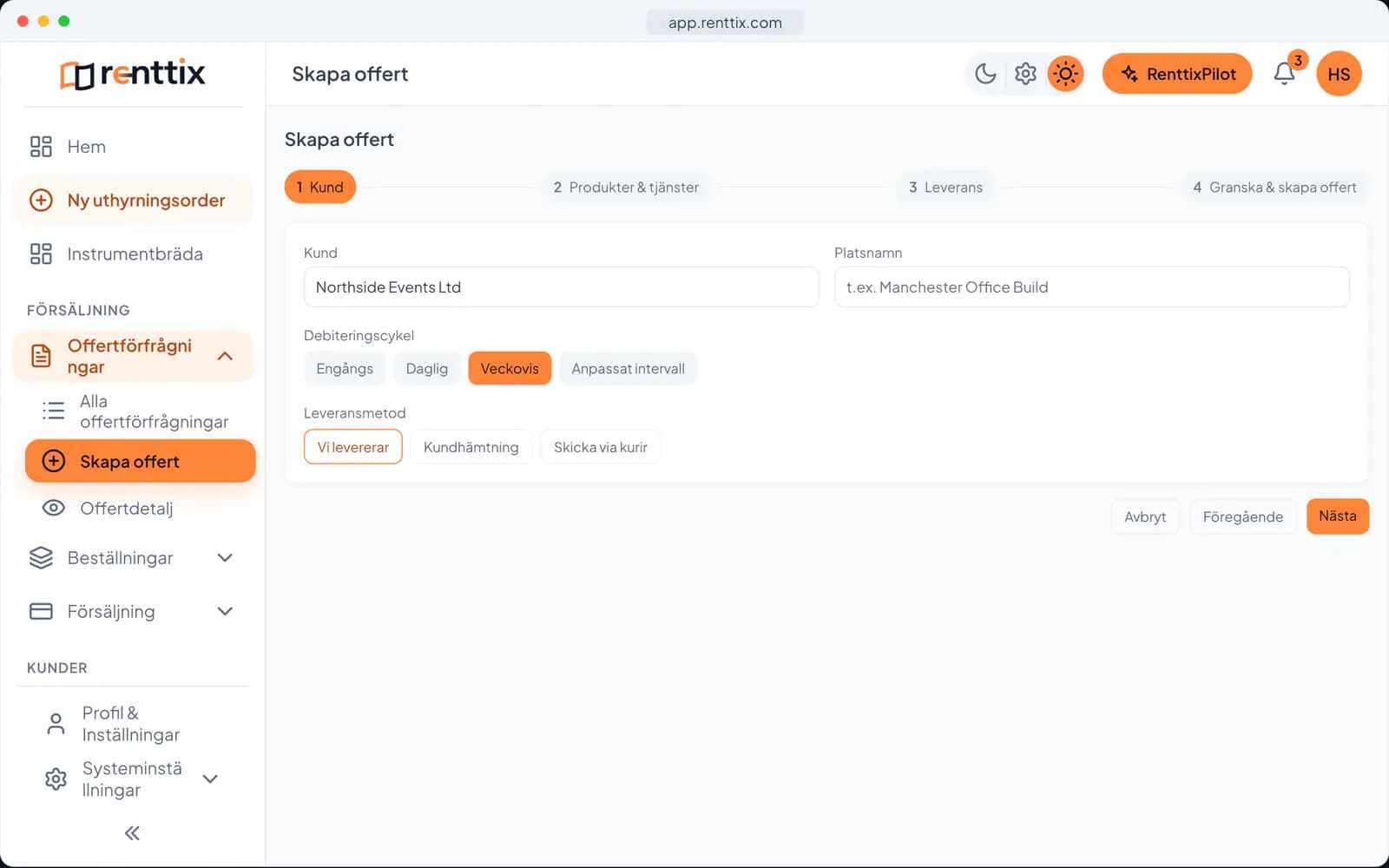Screen dimensions: 1389x868
Task: Click the browser address bar
Action: [725, 23]
